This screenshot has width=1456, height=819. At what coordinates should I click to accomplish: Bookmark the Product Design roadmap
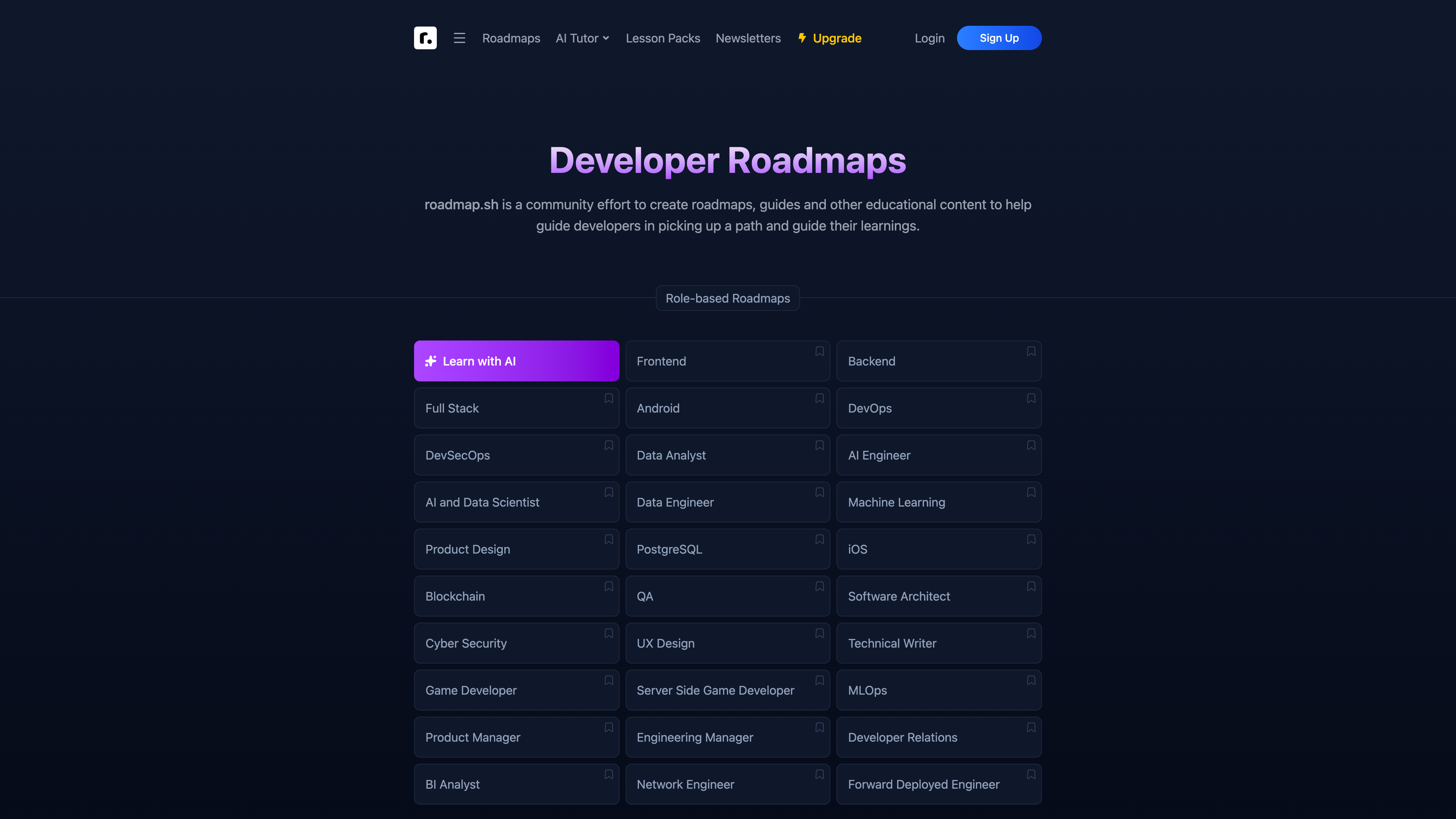(609, 539)
